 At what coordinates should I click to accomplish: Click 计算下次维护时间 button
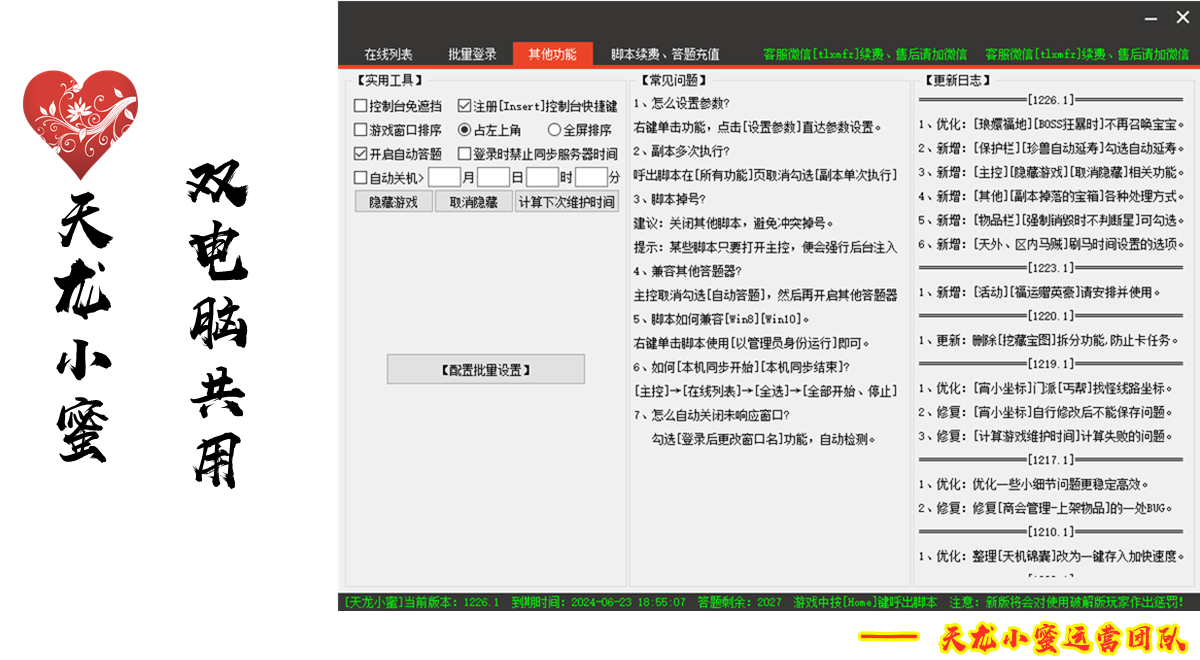(x=566, y=202)
